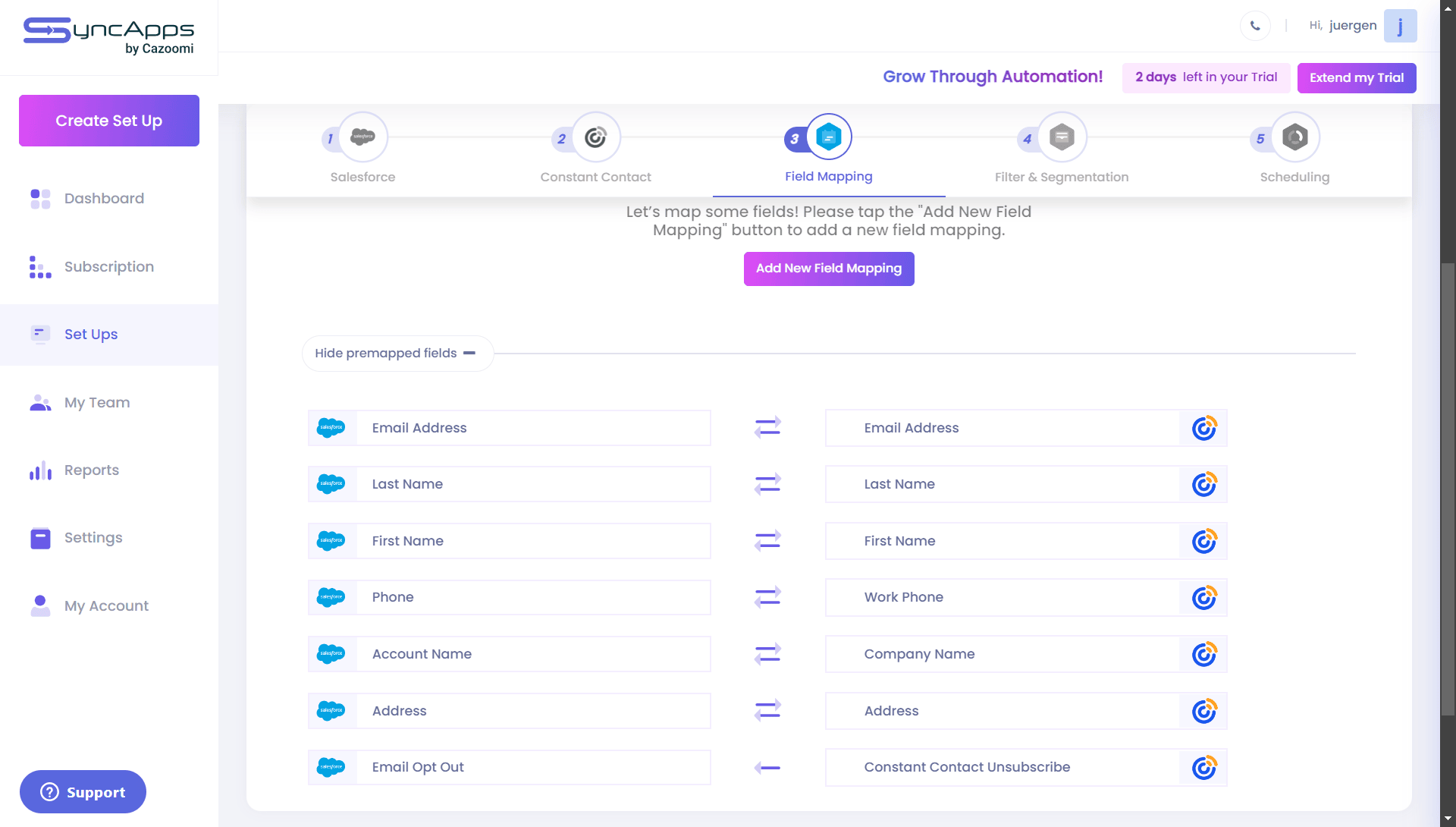This screenshot has height=827, width=1456.
Task: Click the Salesforce step 1 icon
Action: click(362, 137)
